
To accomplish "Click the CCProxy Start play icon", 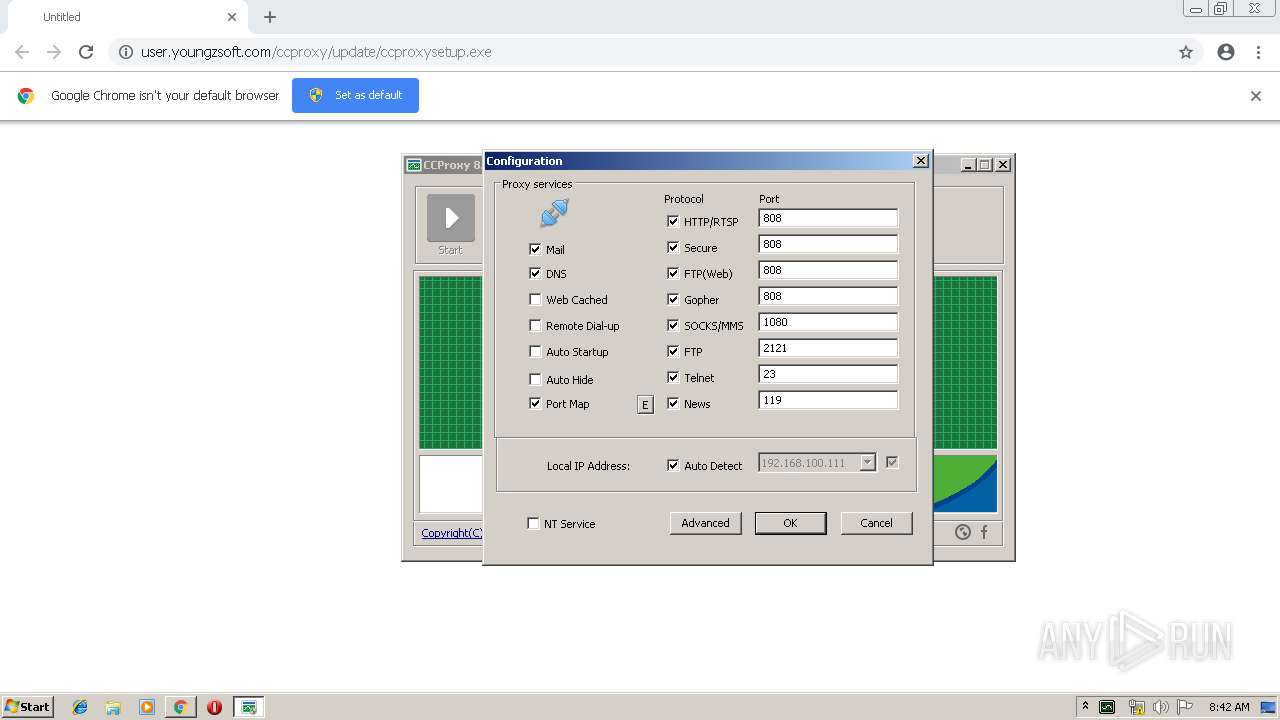I will coord(451,218).
